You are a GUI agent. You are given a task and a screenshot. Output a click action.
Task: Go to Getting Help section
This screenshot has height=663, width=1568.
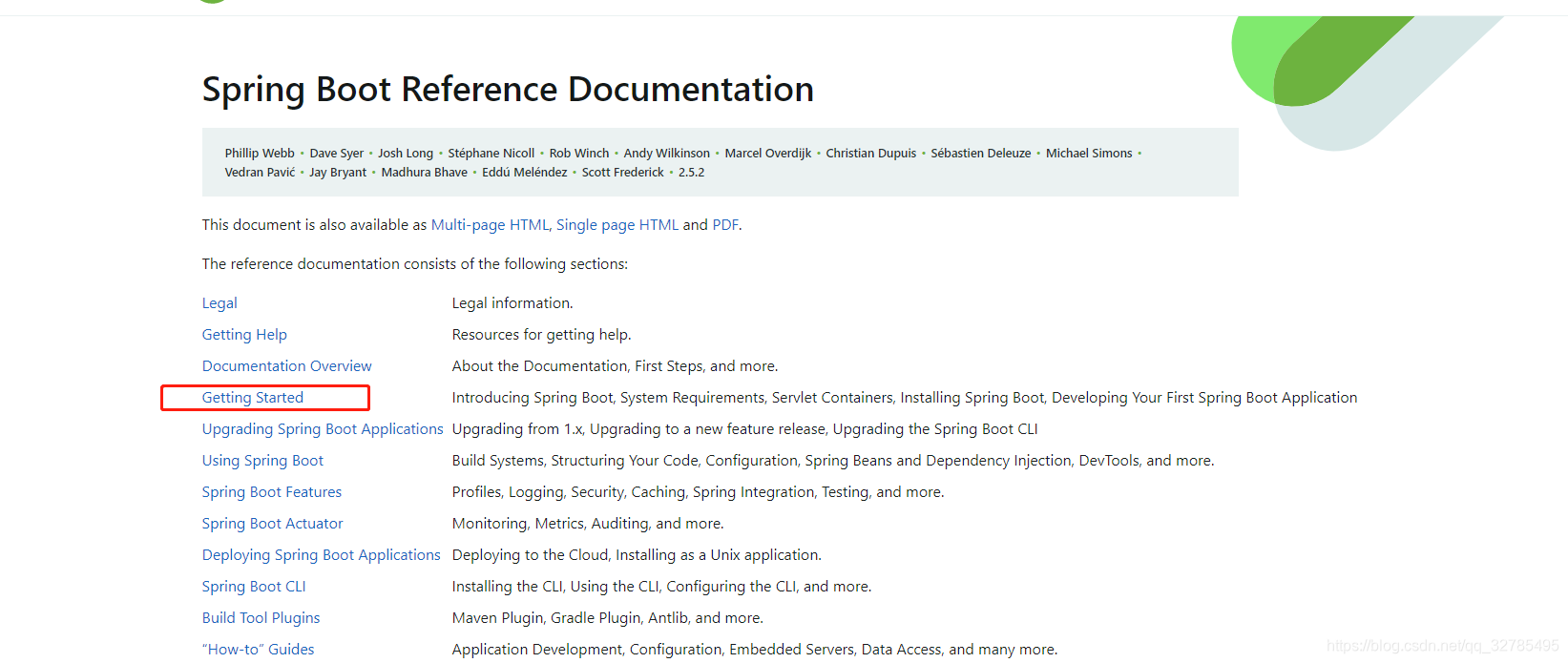pyautogui.click(x=244, y=335)
